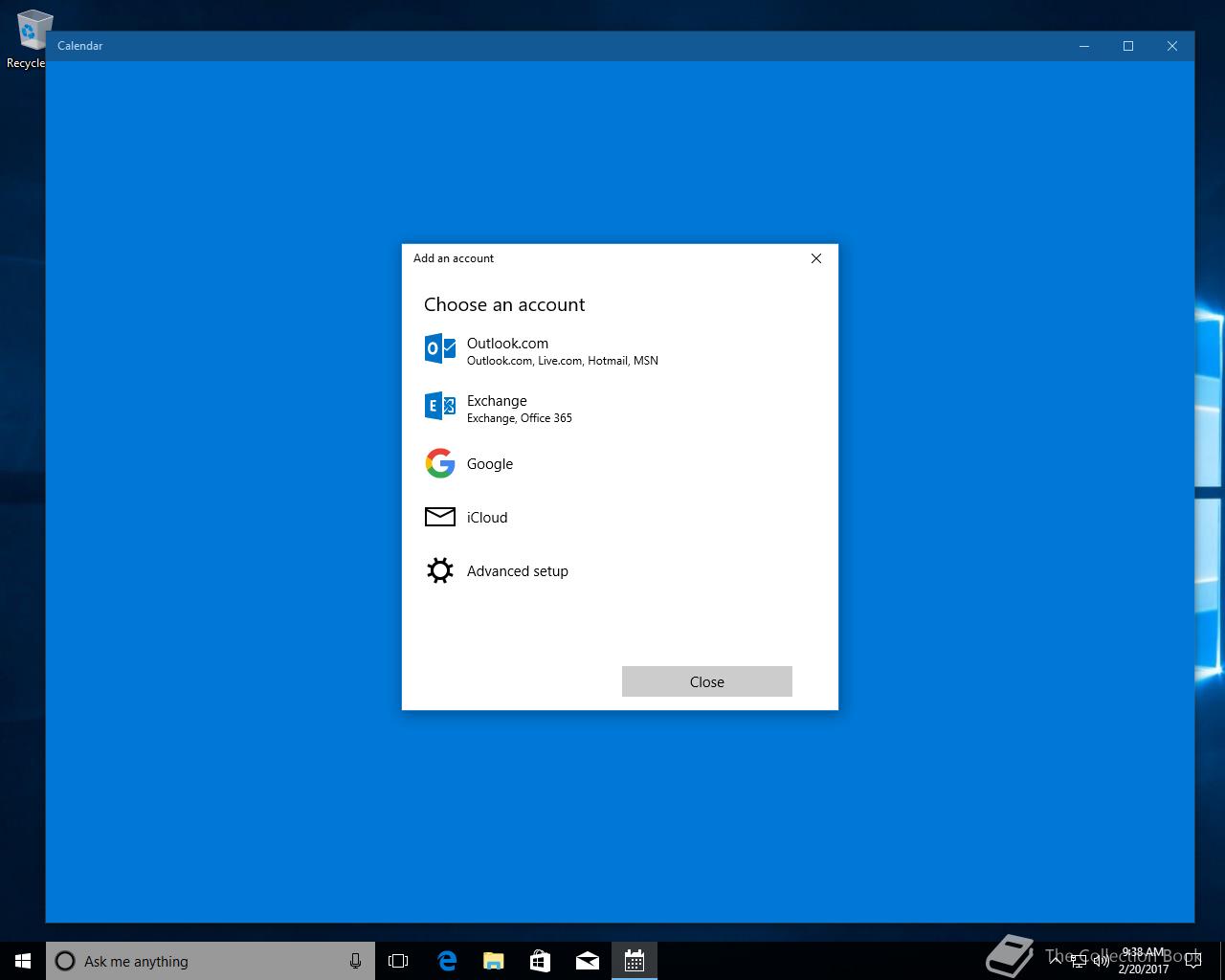Open Task View on the taskbar
This screenshot has width=1225, height=980.
tap(398, 961)
